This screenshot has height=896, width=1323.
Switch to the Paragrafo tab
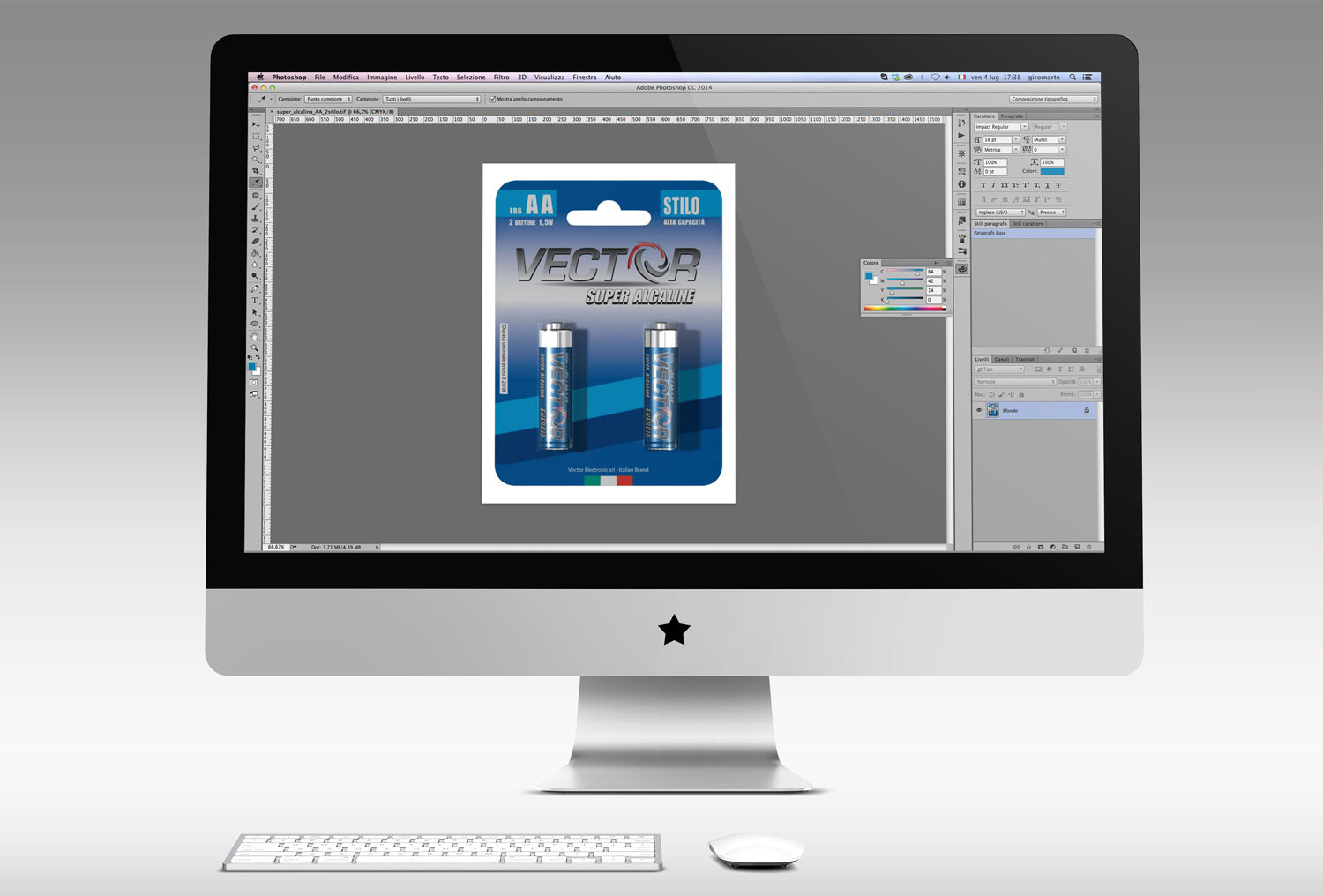click(x=1012, y=116)
